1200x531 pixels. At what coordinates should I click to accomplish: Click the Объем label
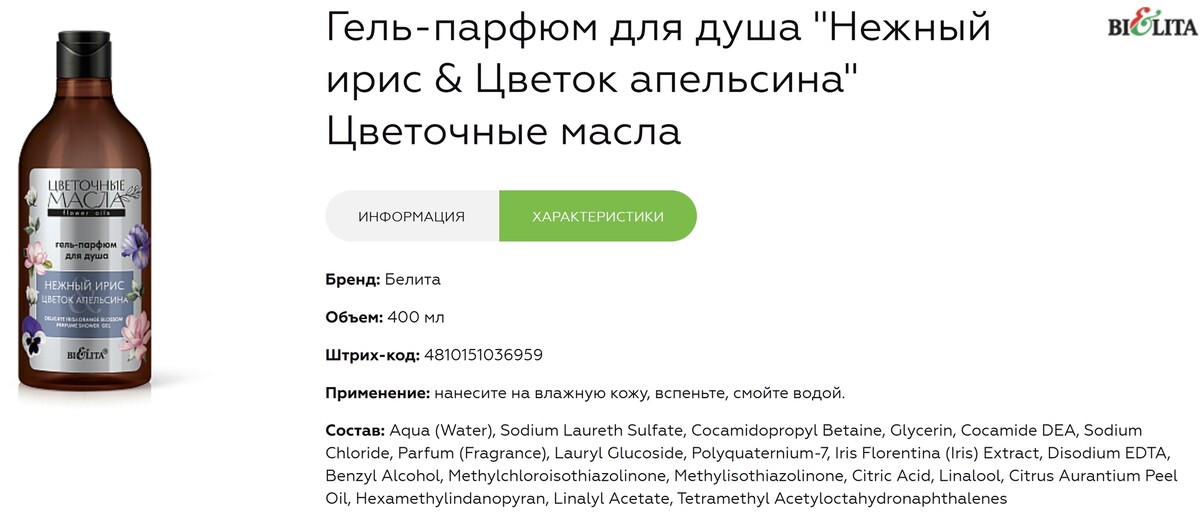354,317
